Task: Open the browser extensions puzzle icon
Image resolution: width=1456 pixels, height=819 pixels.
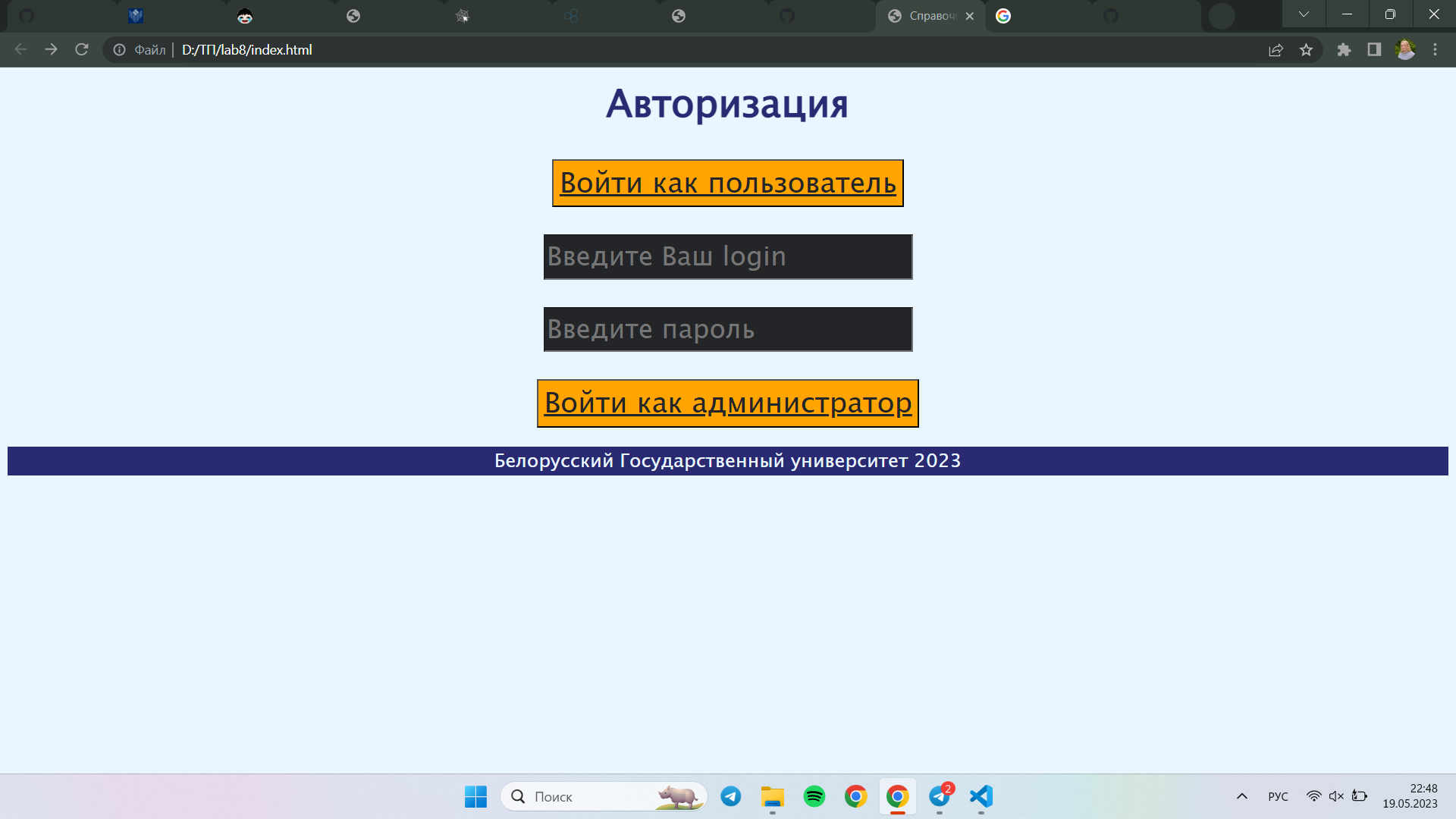Action: point(1344,50)
